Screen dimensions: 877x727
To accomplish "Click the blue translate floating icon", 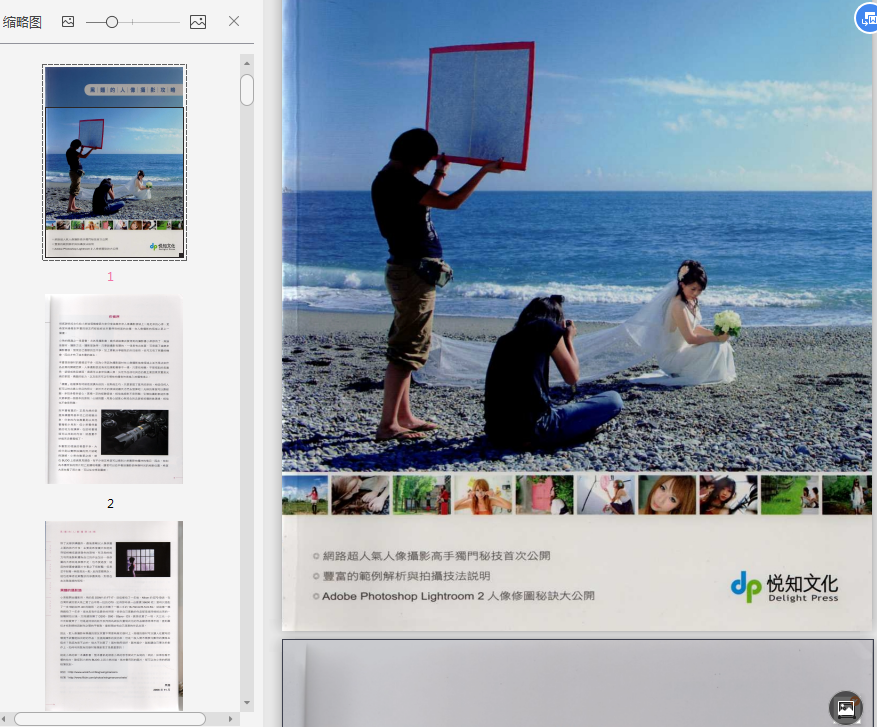I will [867, 18].
